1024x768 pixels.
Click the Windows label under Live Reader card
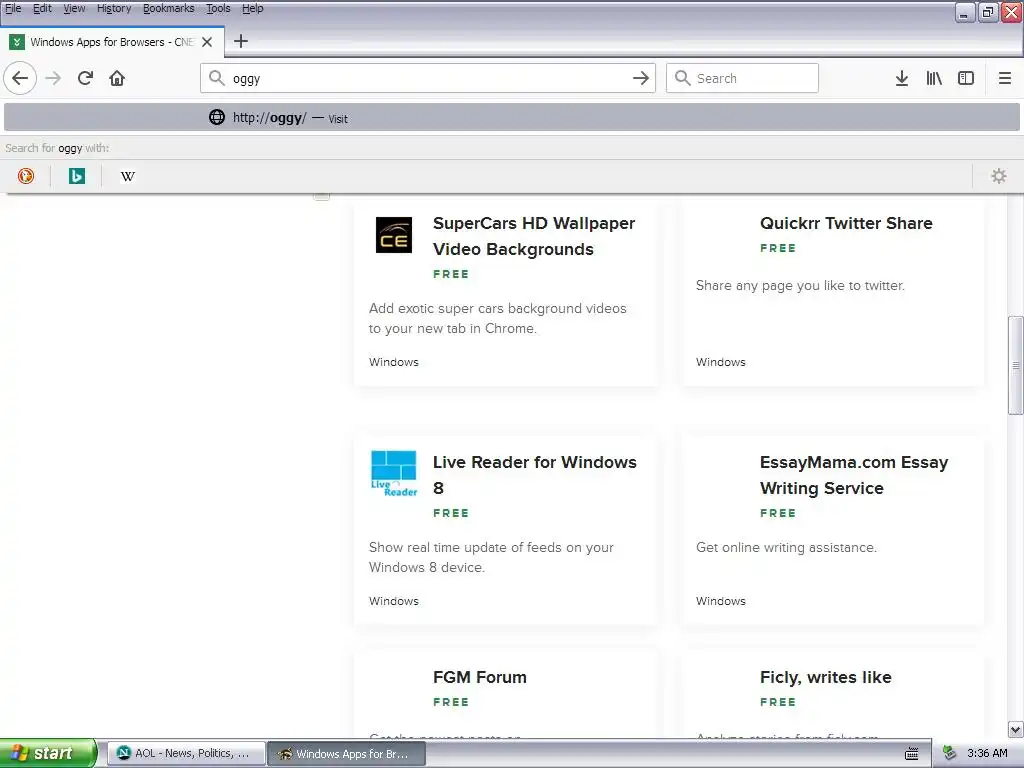click(x=393, y=601)
